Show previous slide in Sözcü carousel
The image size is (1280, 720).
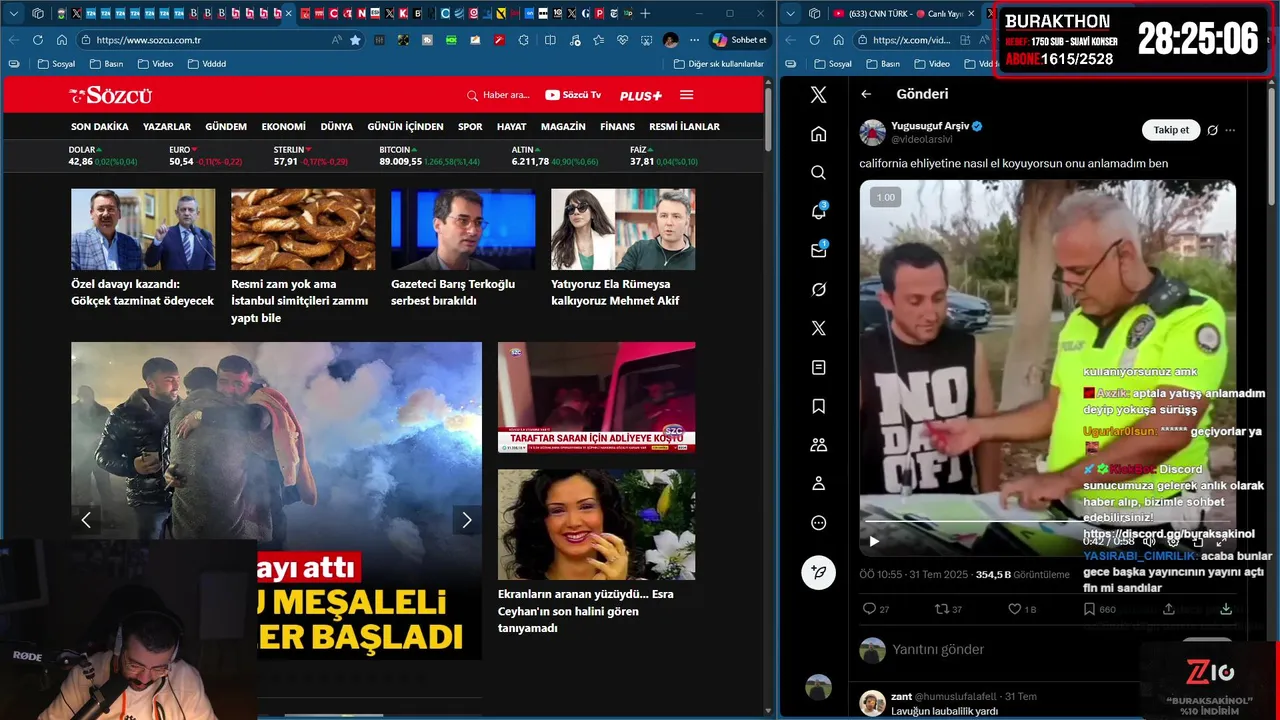click(x=86, y=519)
